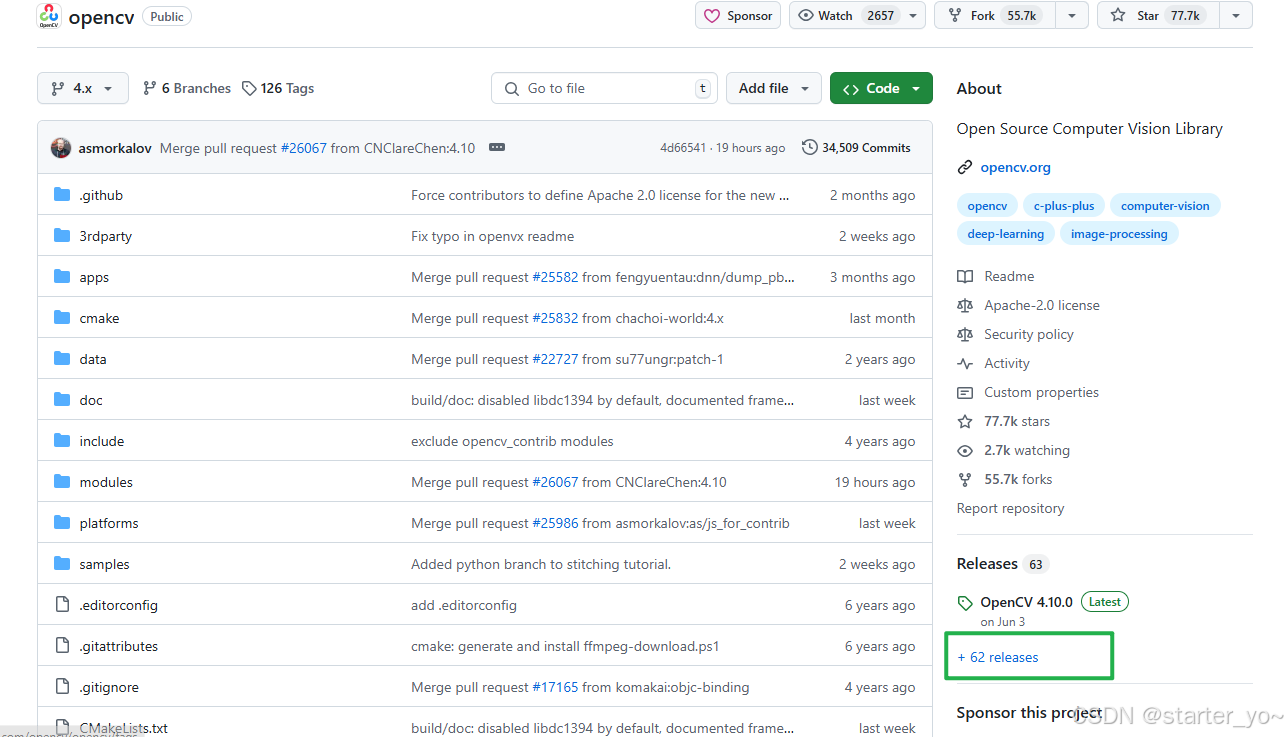Viewport: 1288px width, 737px height.
Task: Click the image-processing topic tag
Action: pos(1119,234)
